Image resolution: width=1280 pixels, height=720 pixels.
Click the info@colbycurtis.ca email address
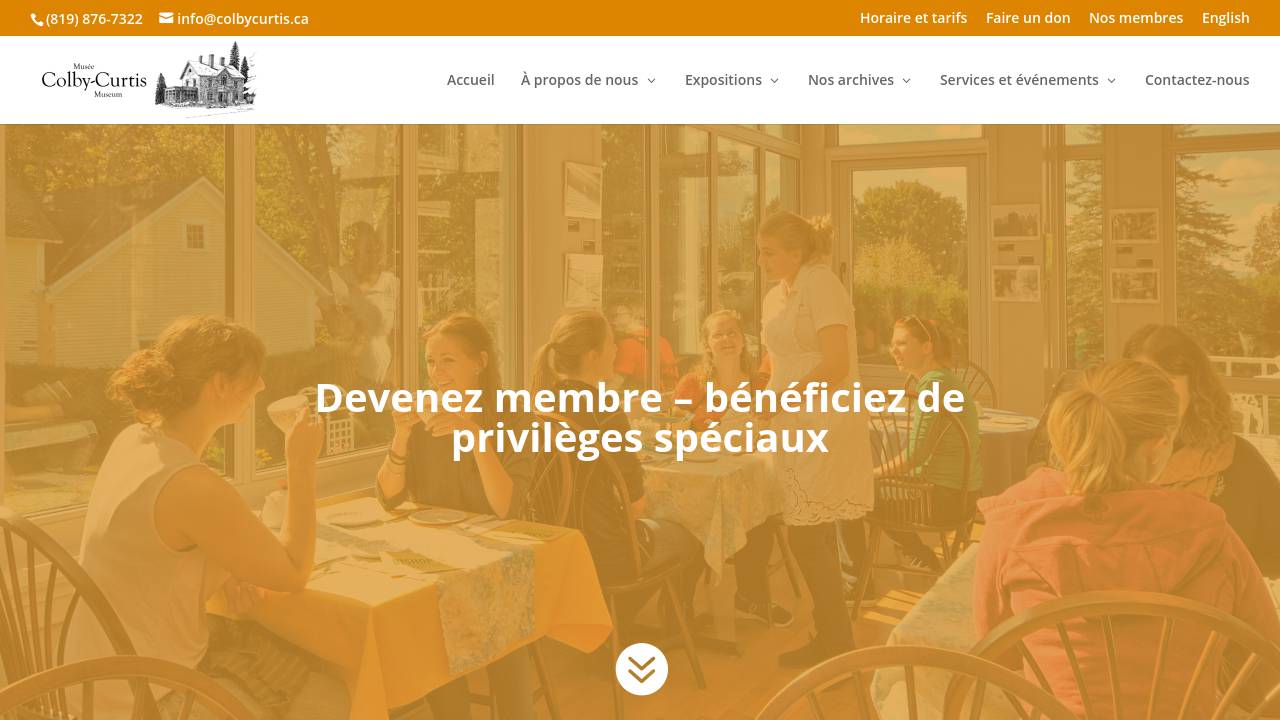tap(243, 19)
